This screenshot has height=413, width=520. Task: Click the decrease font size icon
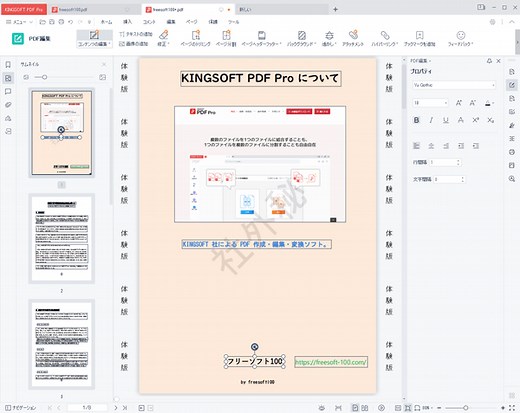pos(473,103)
